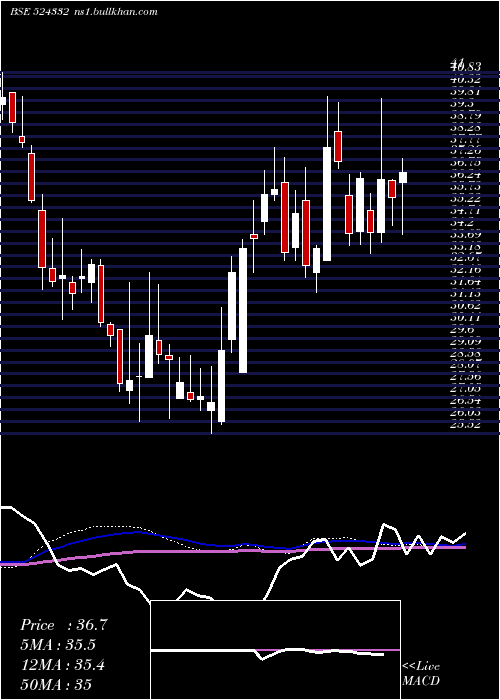This screenshot has height=700, width=500.
Task: Click the '5MA : 35.5' readout
Action: tap(58, 645)
